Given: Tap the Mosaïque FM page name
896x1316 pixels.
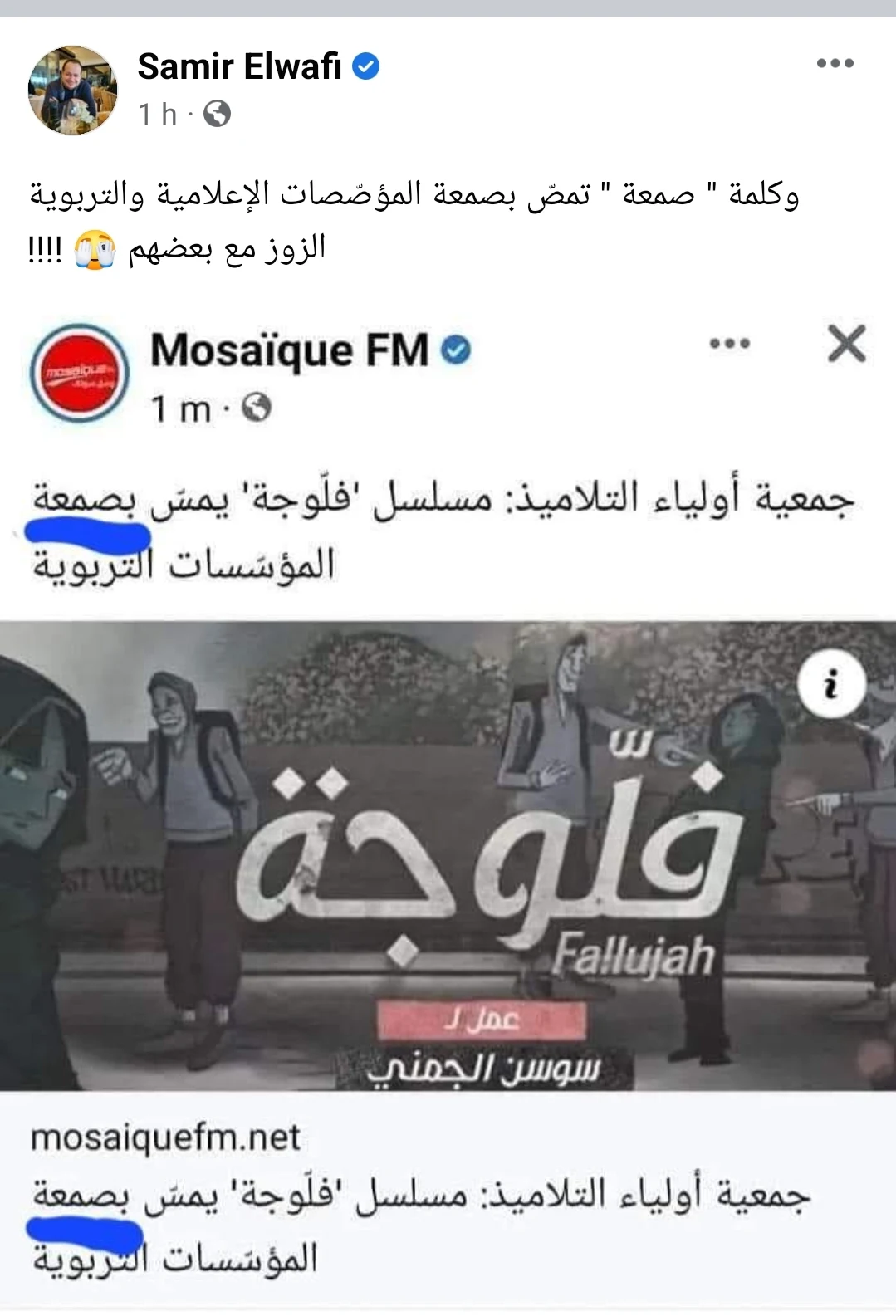Looking at the screenshot, I should [289, 350].
